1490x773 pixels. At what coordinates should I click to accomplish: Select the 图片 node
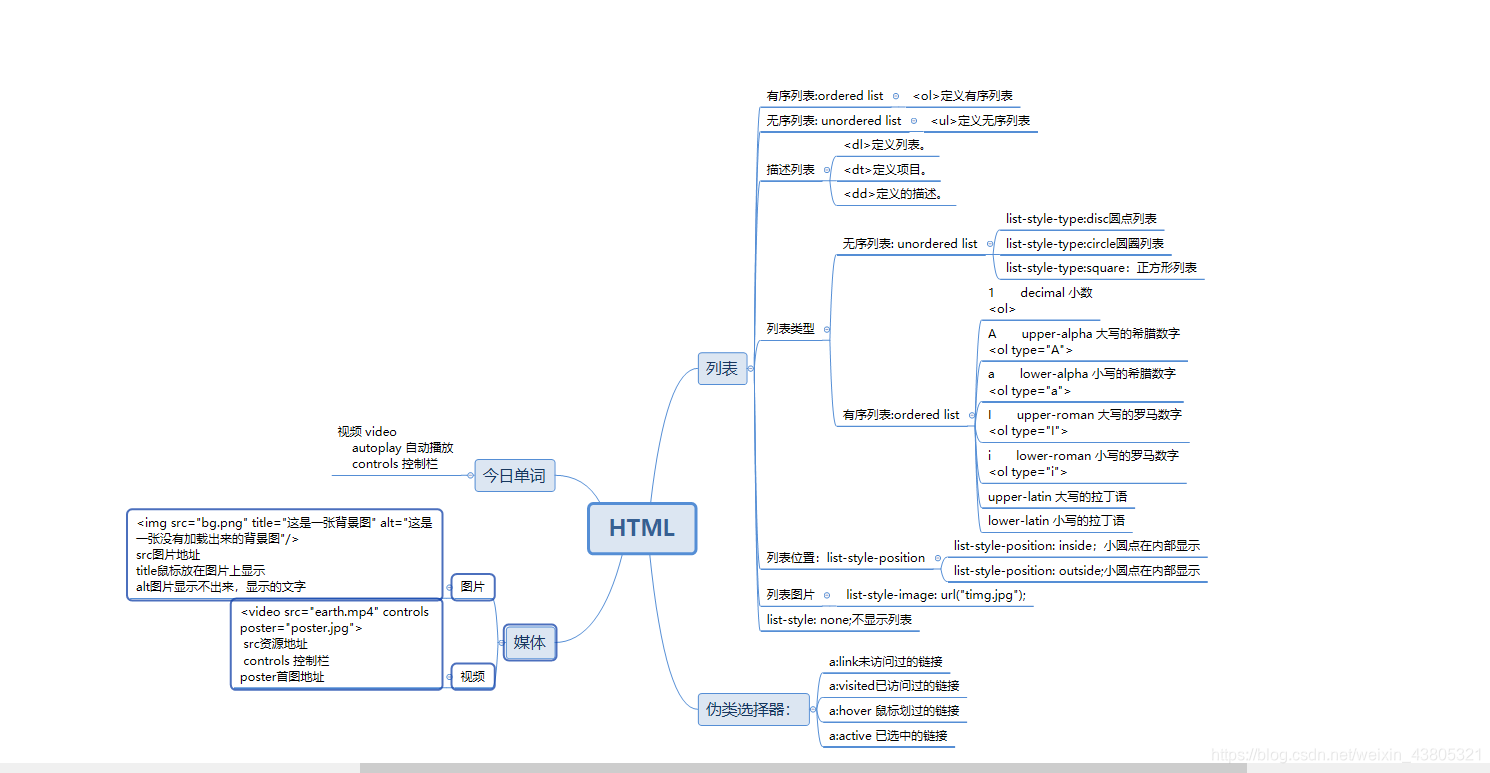pyautogui.click(x=473, y=587)
